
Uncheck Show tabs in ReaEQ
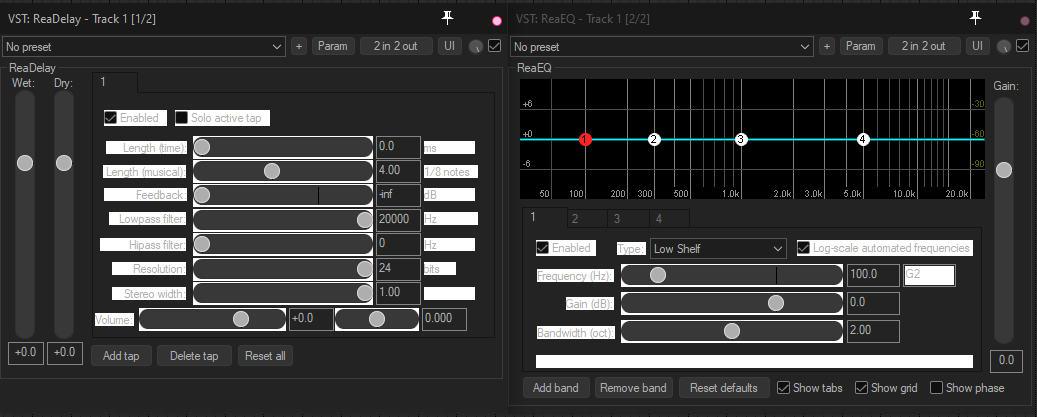783,388
